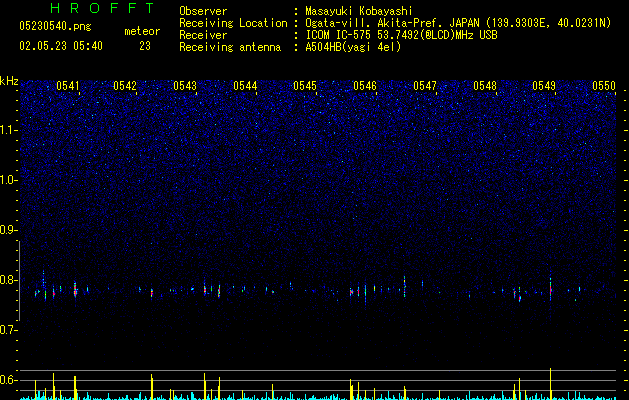The width and height of the screenshot is (629, 400).
Task: Click the 0.6 frequency axis label
Action: (8, 380)
